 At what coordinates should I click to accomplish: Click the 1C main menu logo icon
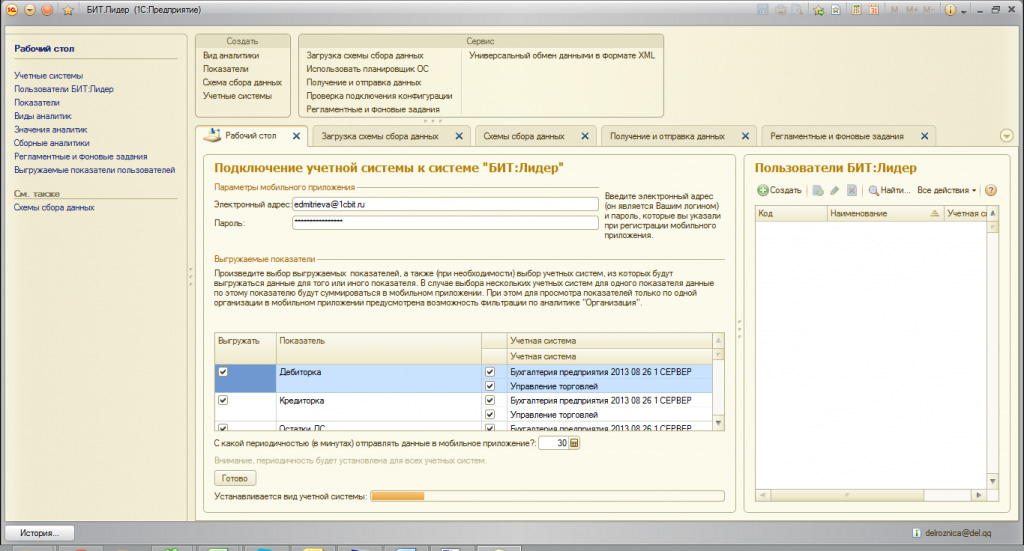[10, 9]
